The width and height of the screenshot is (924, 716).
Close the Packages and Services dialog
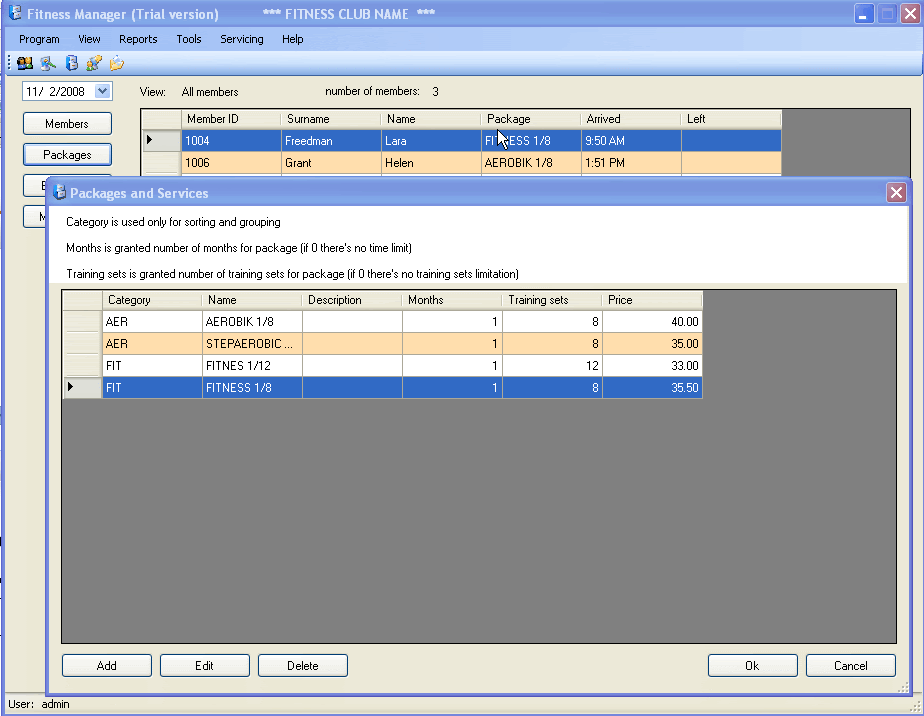pyautogui.click(x=896, y=193)
